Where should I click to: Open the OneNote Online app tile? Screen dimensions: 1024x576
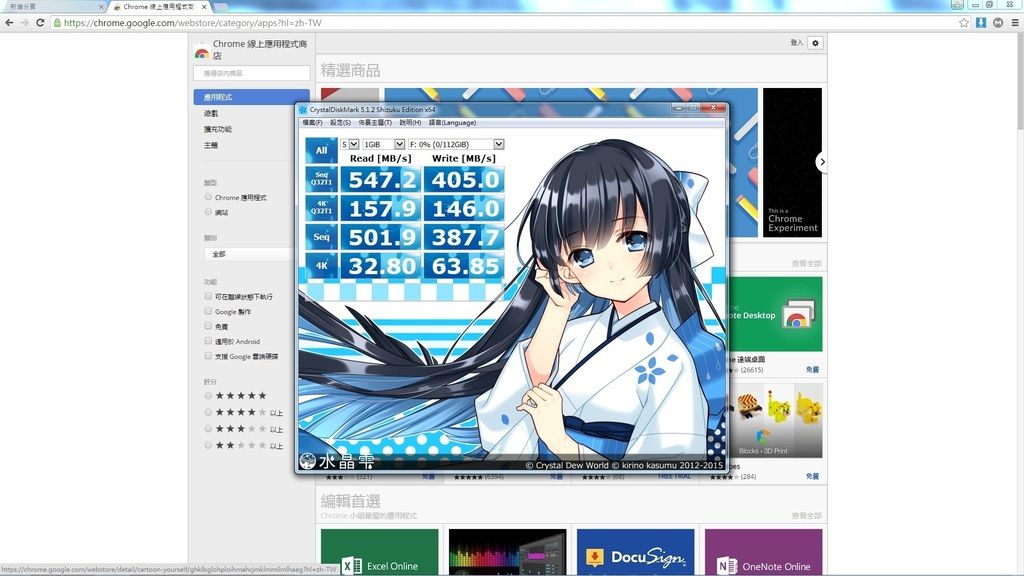[763, 552]
